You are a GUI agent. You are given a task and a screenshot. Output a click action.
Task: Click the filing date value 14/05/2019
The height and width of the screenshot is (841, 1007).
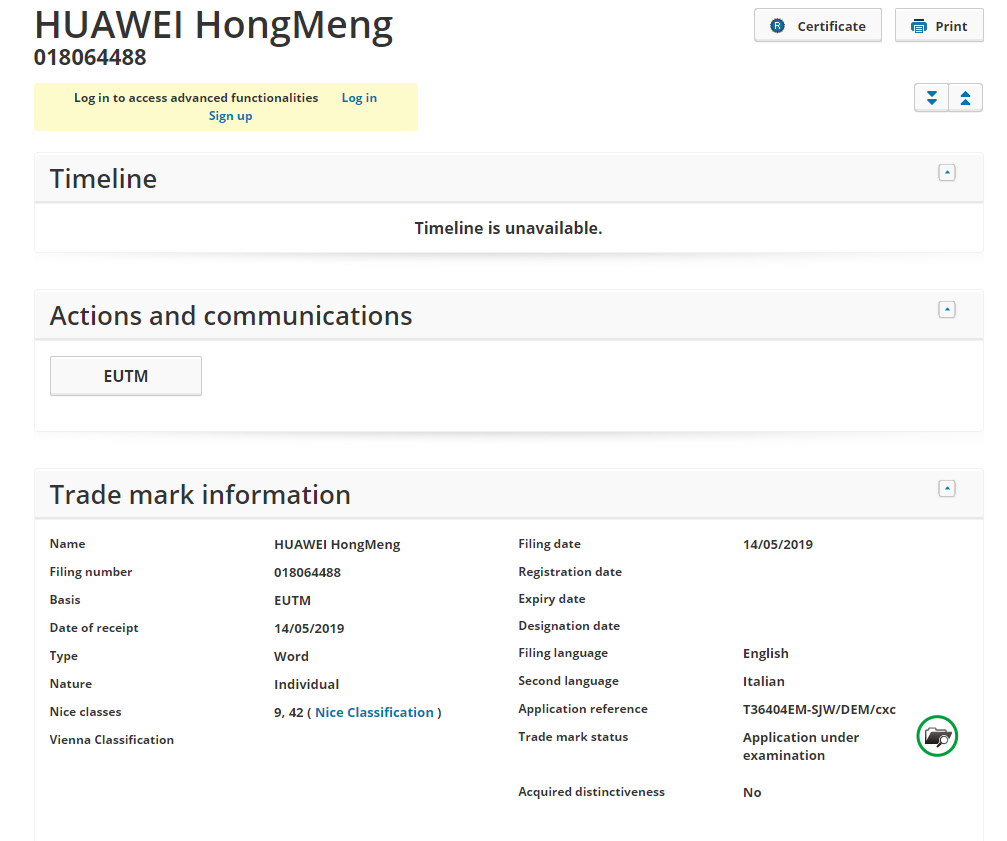click(778, 544)
